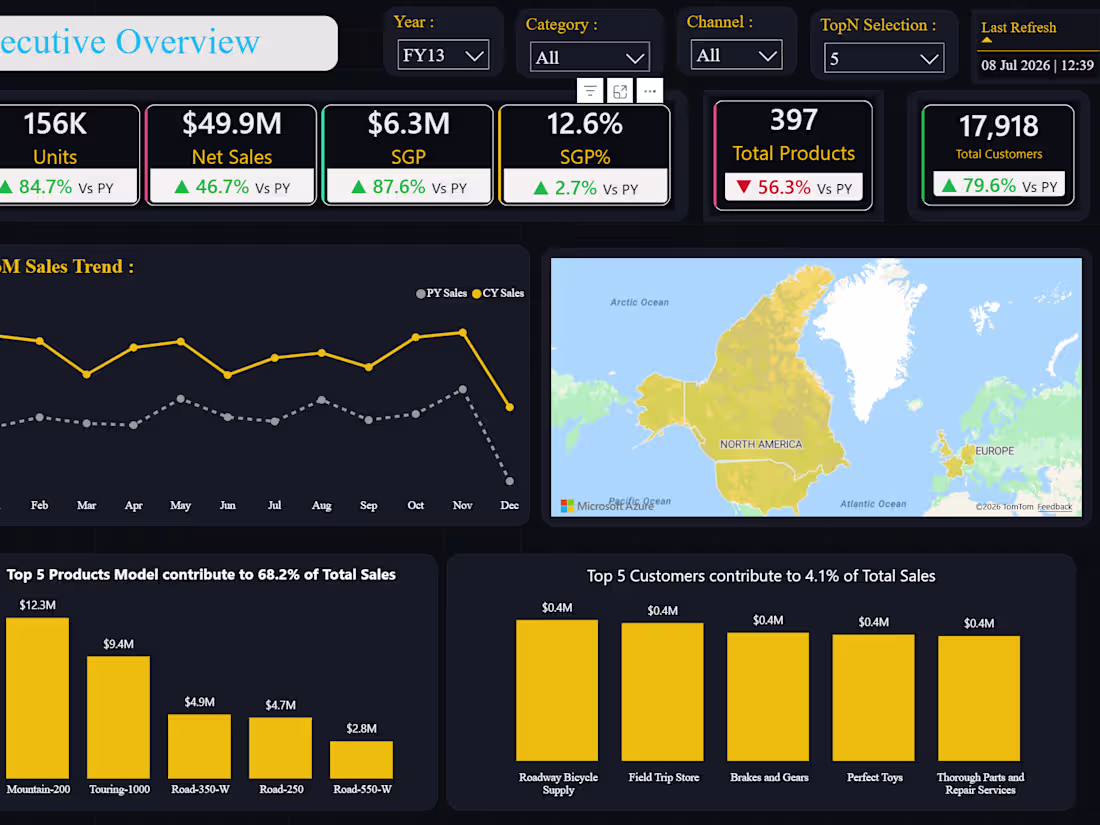Image resolution: width=1100 pixels, height=825 pixels.
Task: Select the 12.6% SGP% card
Action: pyautogui.click(x=585, y=155)
